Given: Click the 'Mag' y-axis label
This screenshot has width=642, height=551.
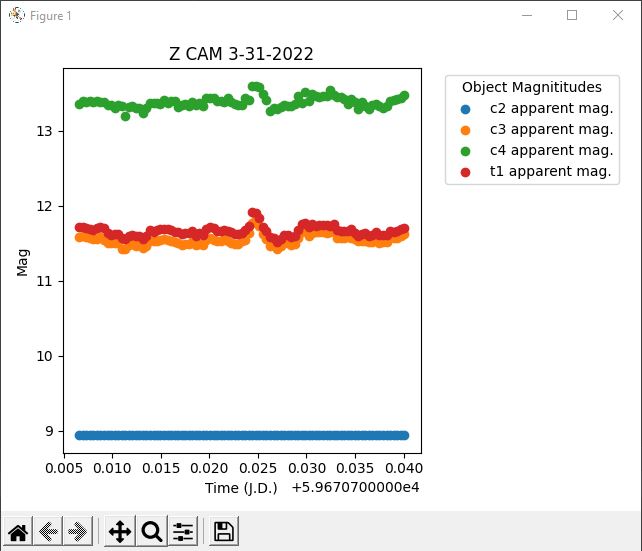Looking at the screenshot, I should pyautogui.click(x=23, y=262).
